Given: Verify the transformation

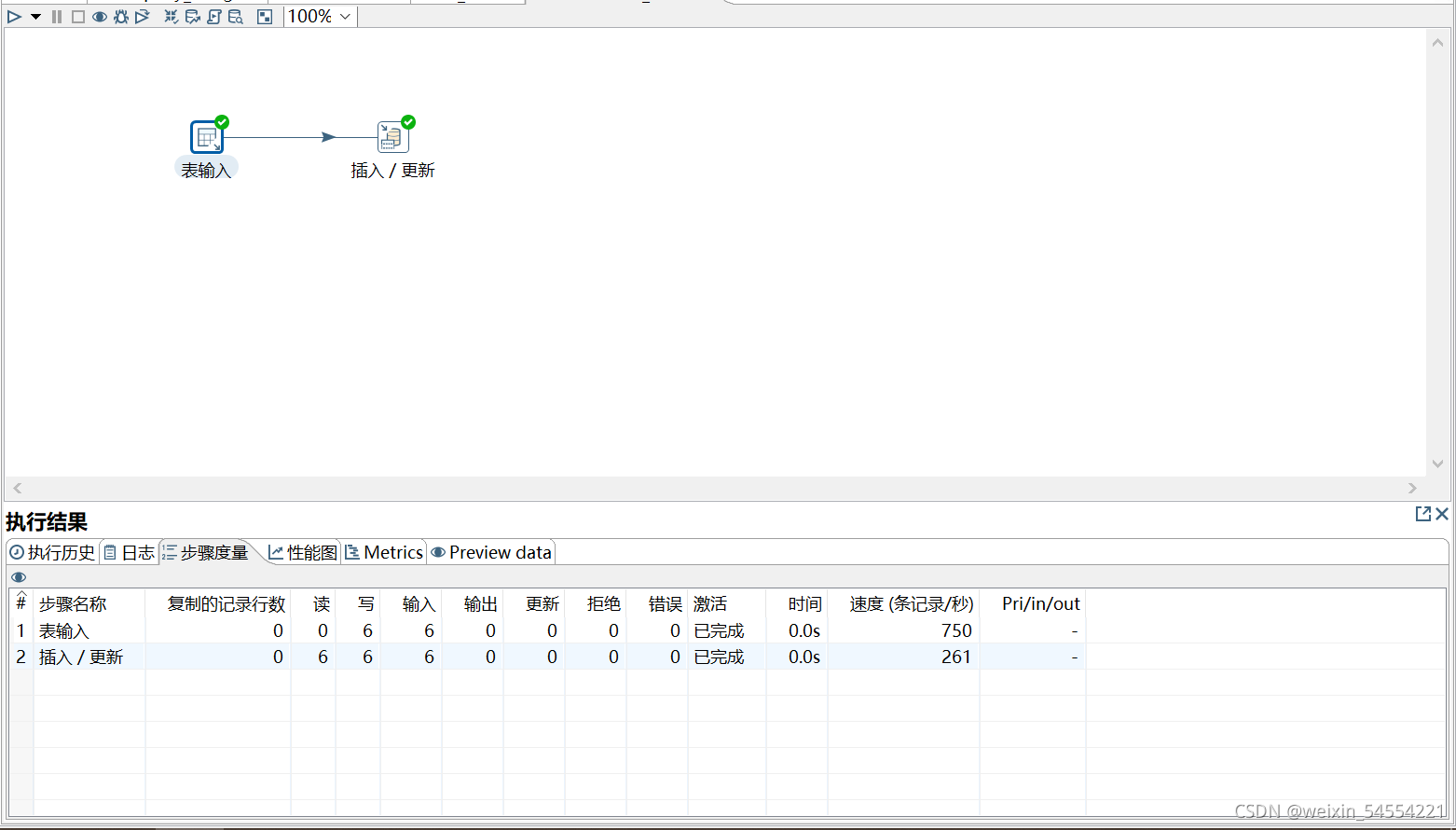Looking at the screenshot, I should (x=172, y=17).
